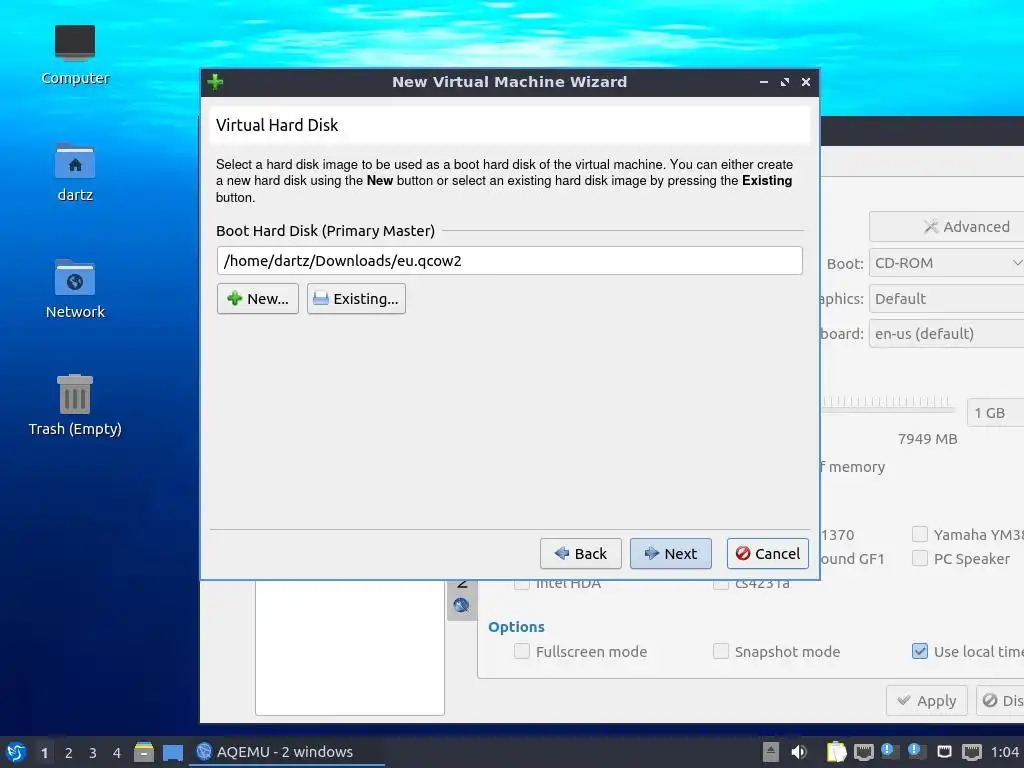
Task: Browse for an Existing... hard disk image
Action: 356,298
